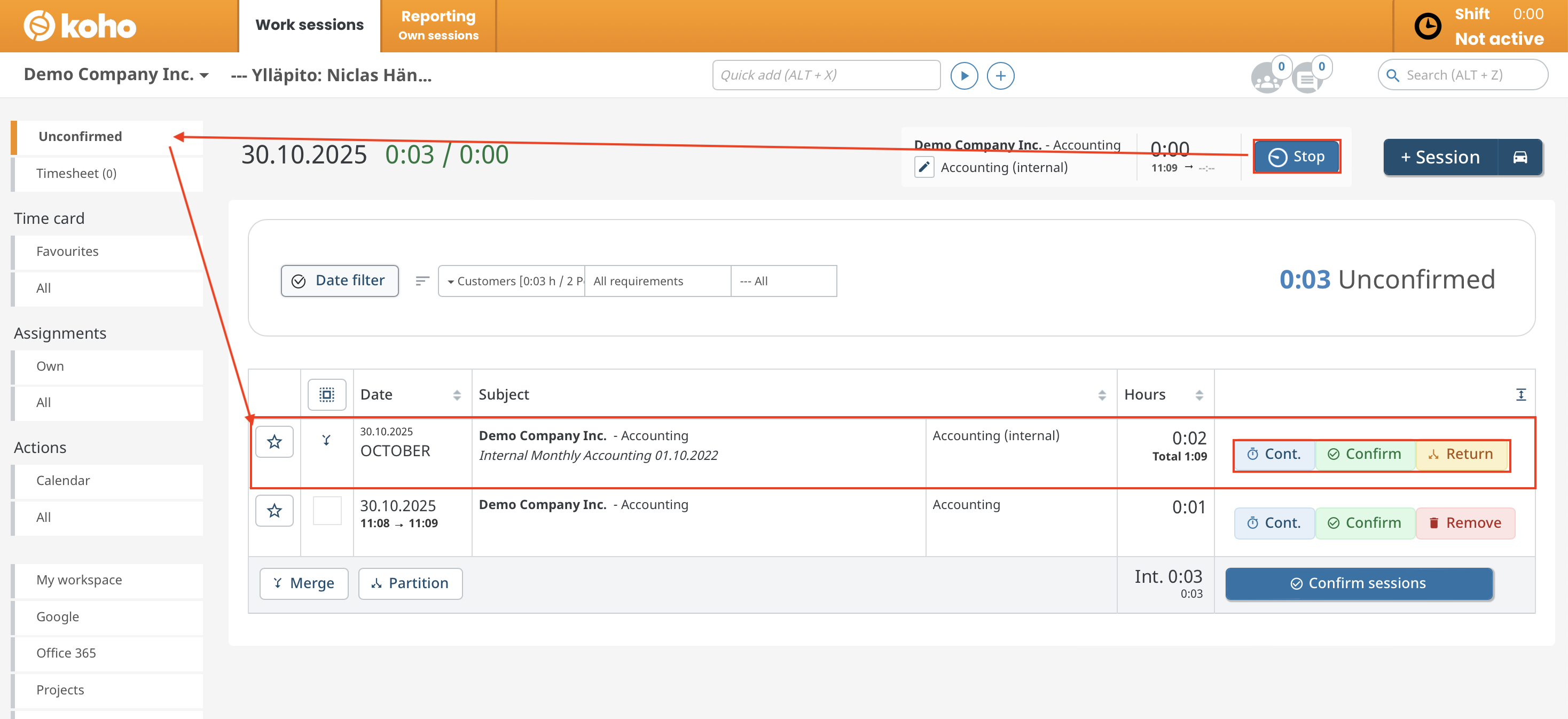This screenshot has height=719, width=1568.
Task: Star the OCTOBER accounting session row
Action: point(274,441)
